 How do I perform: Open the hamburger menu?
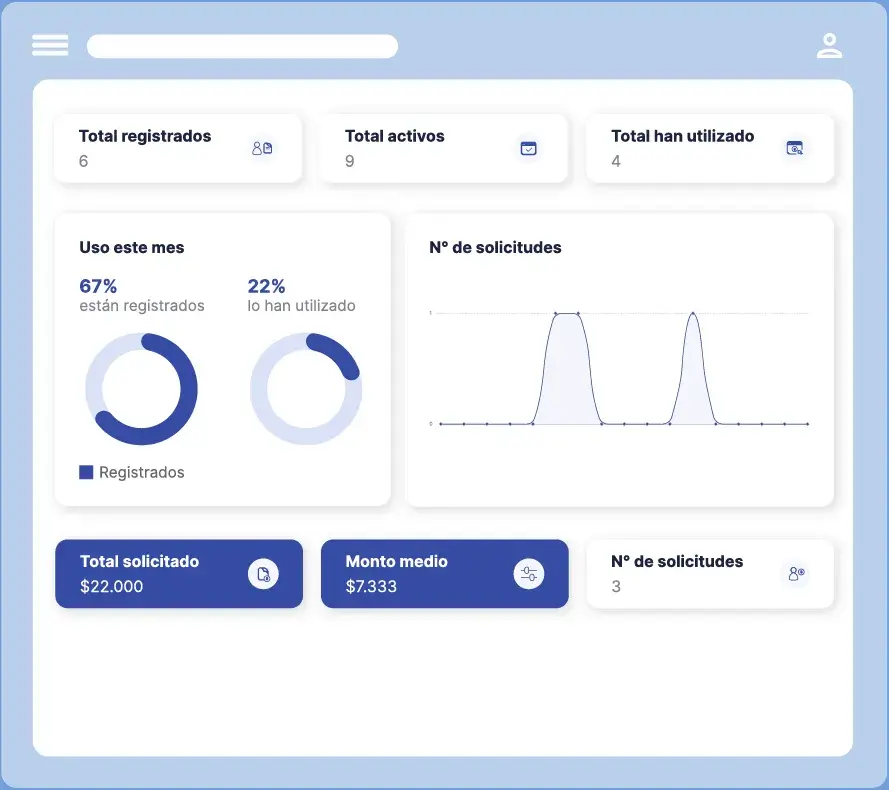click(50, 45)
